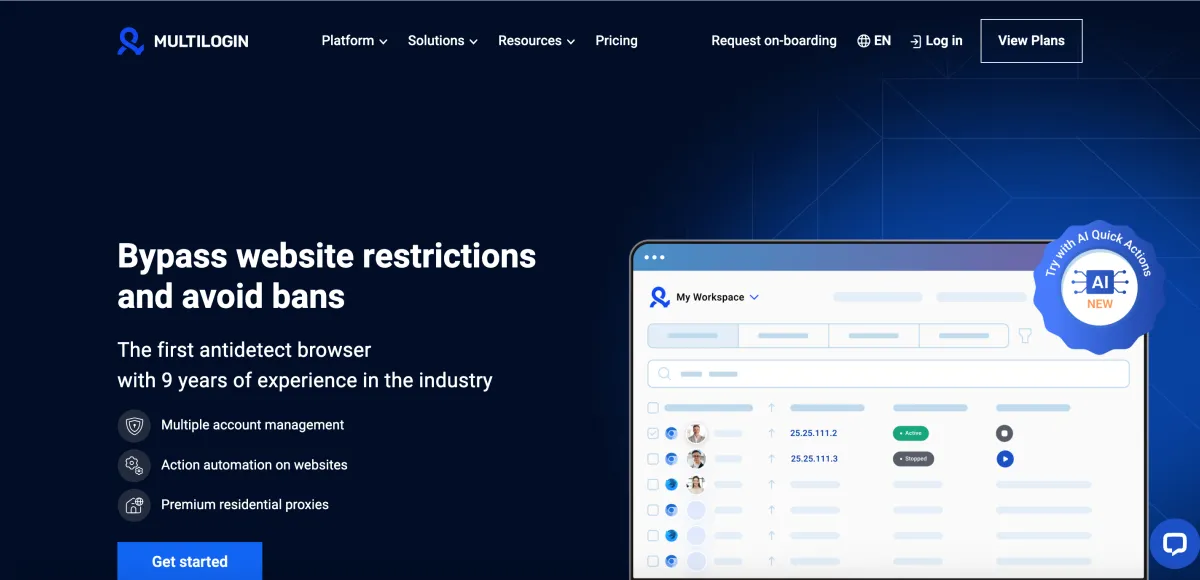The image size is (1200, 580).
Task: Click the AI NEW badge
Action: (1099, 288)
